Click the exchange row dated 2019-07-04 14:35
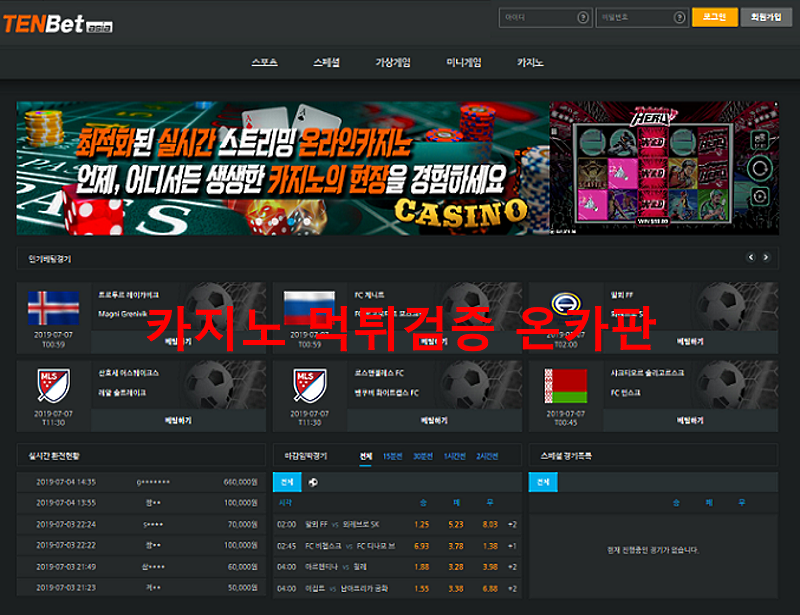Image resolution: width=800 pixels, height=615 pixels. (141, 482)
